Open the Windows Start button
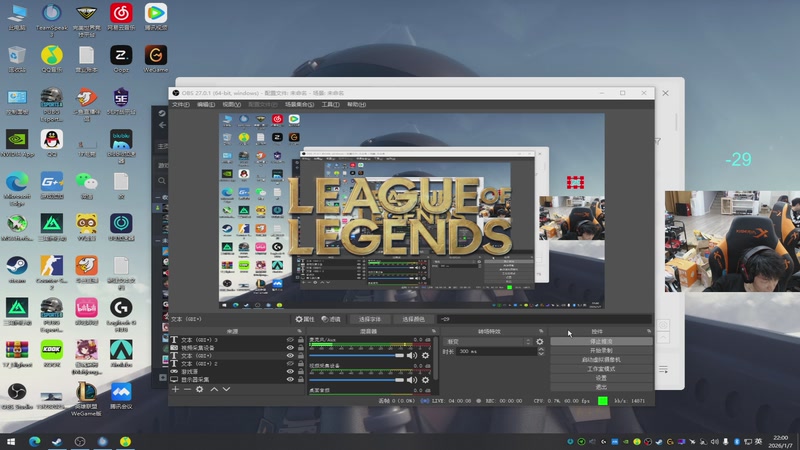This screenshot has width=800, height=450. point(11,441)
